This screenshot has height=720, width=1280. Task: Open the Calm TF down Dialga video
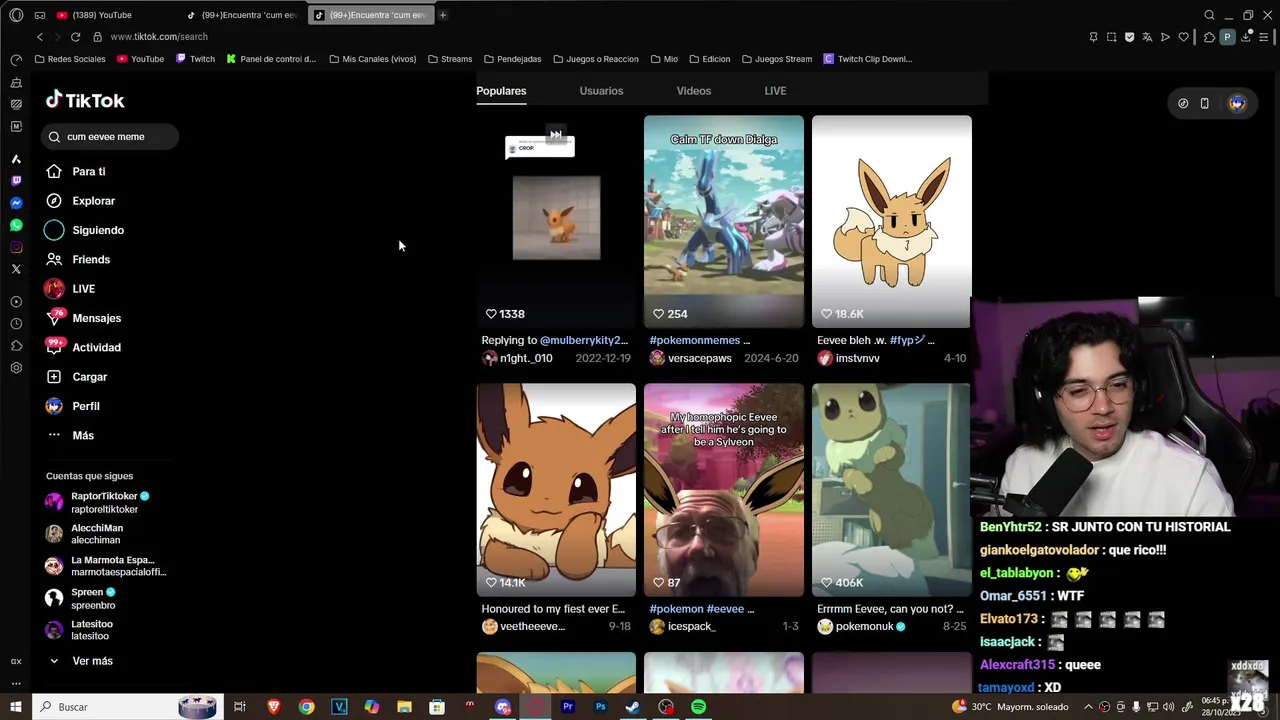click(724, 221)
